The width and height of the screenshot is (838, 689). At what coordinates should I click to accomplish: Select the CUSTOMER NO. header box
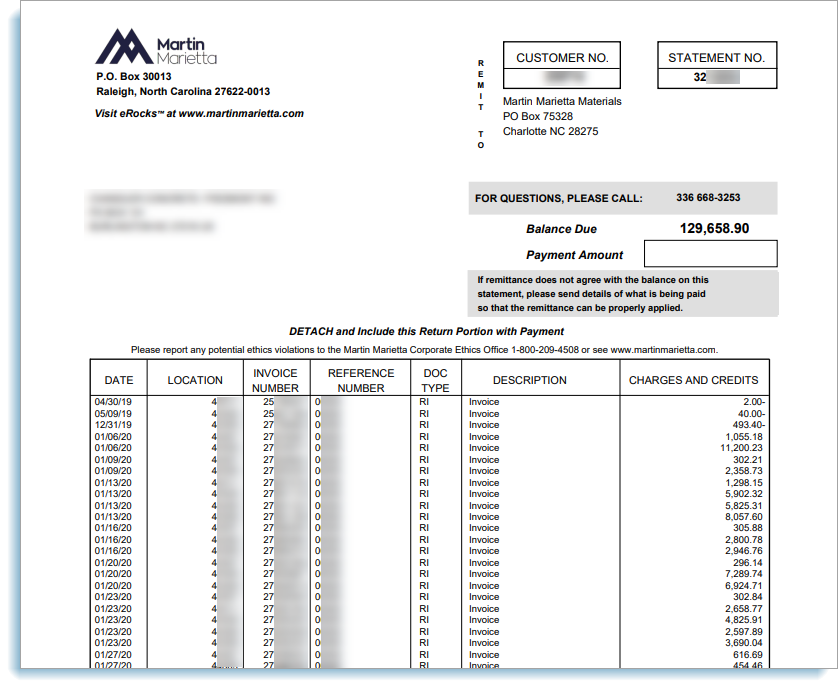pos(562,58)
